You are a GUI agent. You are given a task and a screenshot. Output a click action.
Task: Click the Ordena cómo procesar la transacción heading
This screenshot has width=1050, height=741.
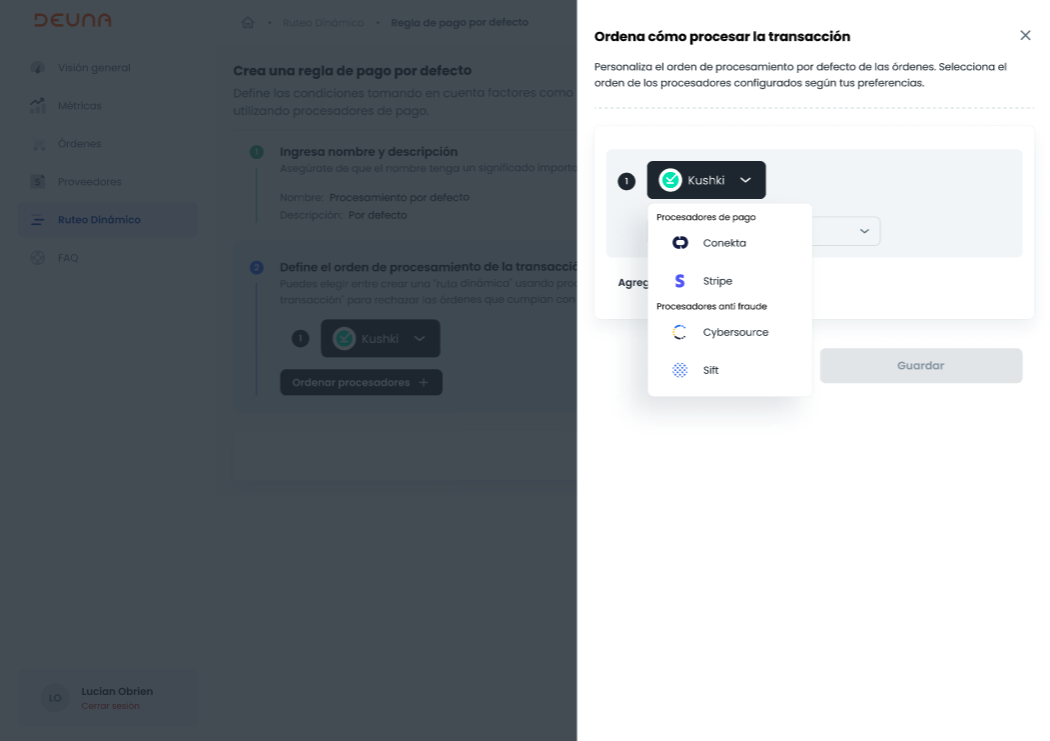(x=722, y=37)
